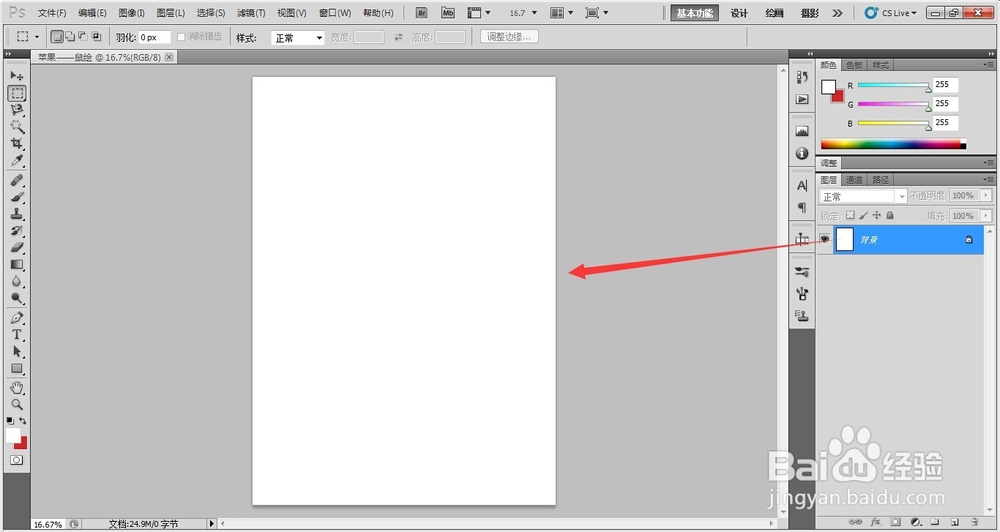Open the Info panel icon
This screenshot has height=532, width=1000.
(x=802, y=153)
